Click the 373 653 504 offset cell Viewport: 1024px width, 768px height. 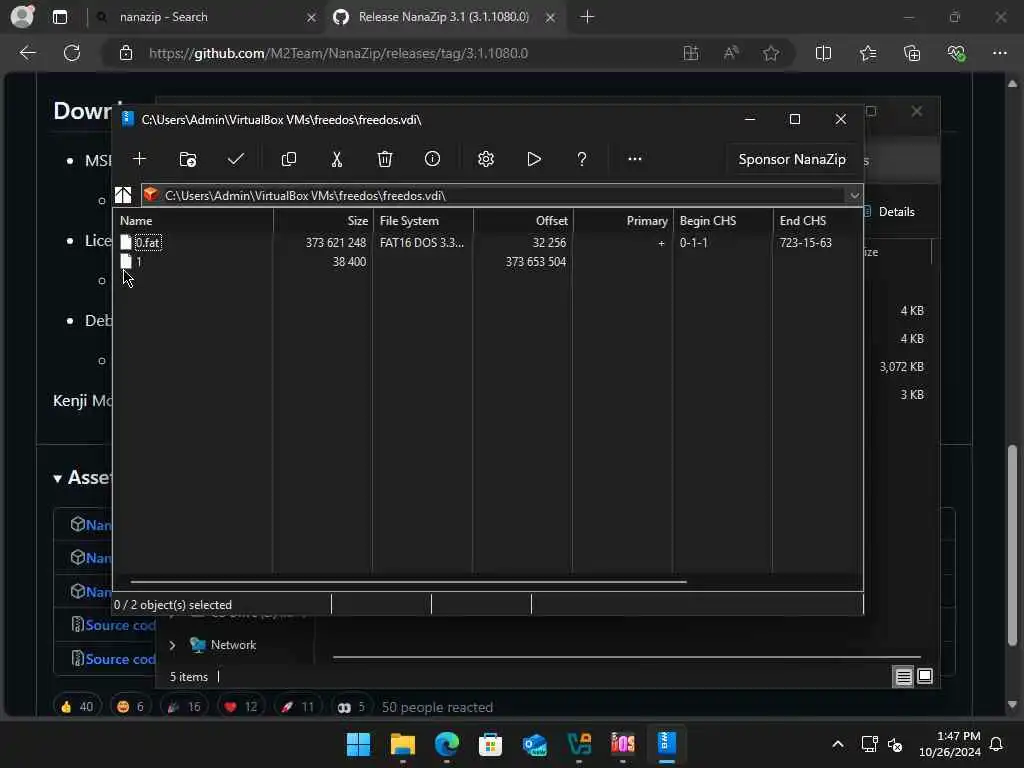coord(536,261)
